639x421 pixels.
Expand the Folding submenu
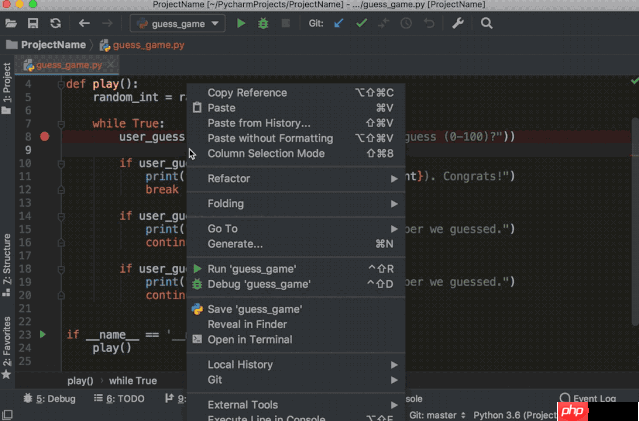[x=296, y=204]
